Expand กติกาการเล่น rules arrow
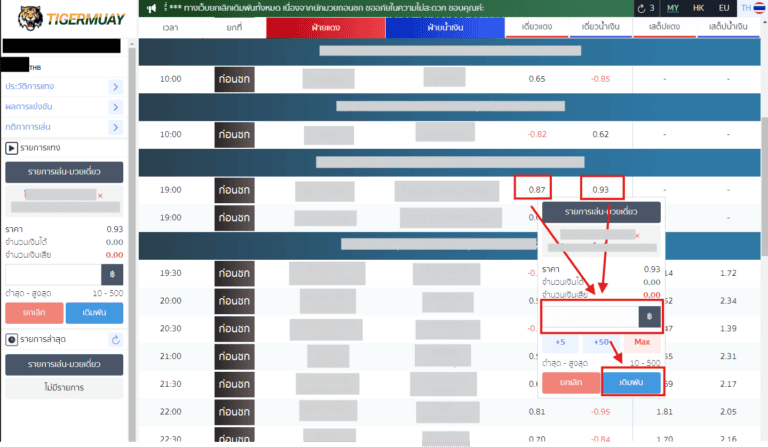This screenshot has height=447, width=768. click(x=116, y=127)
